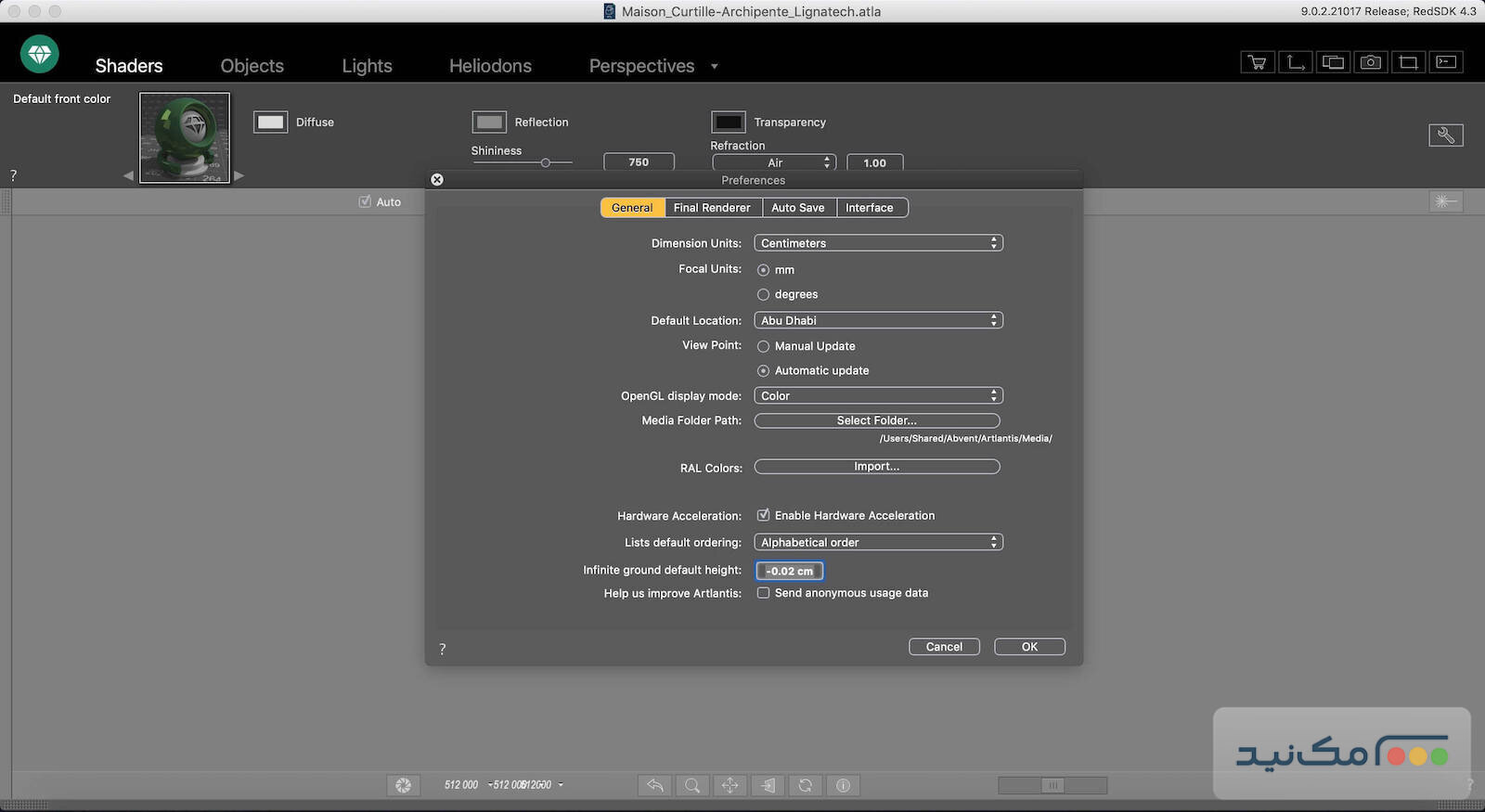The image size is (1485, 812).
Task: Click the Transparency color swatch
Action: click(x=729, y=122)
